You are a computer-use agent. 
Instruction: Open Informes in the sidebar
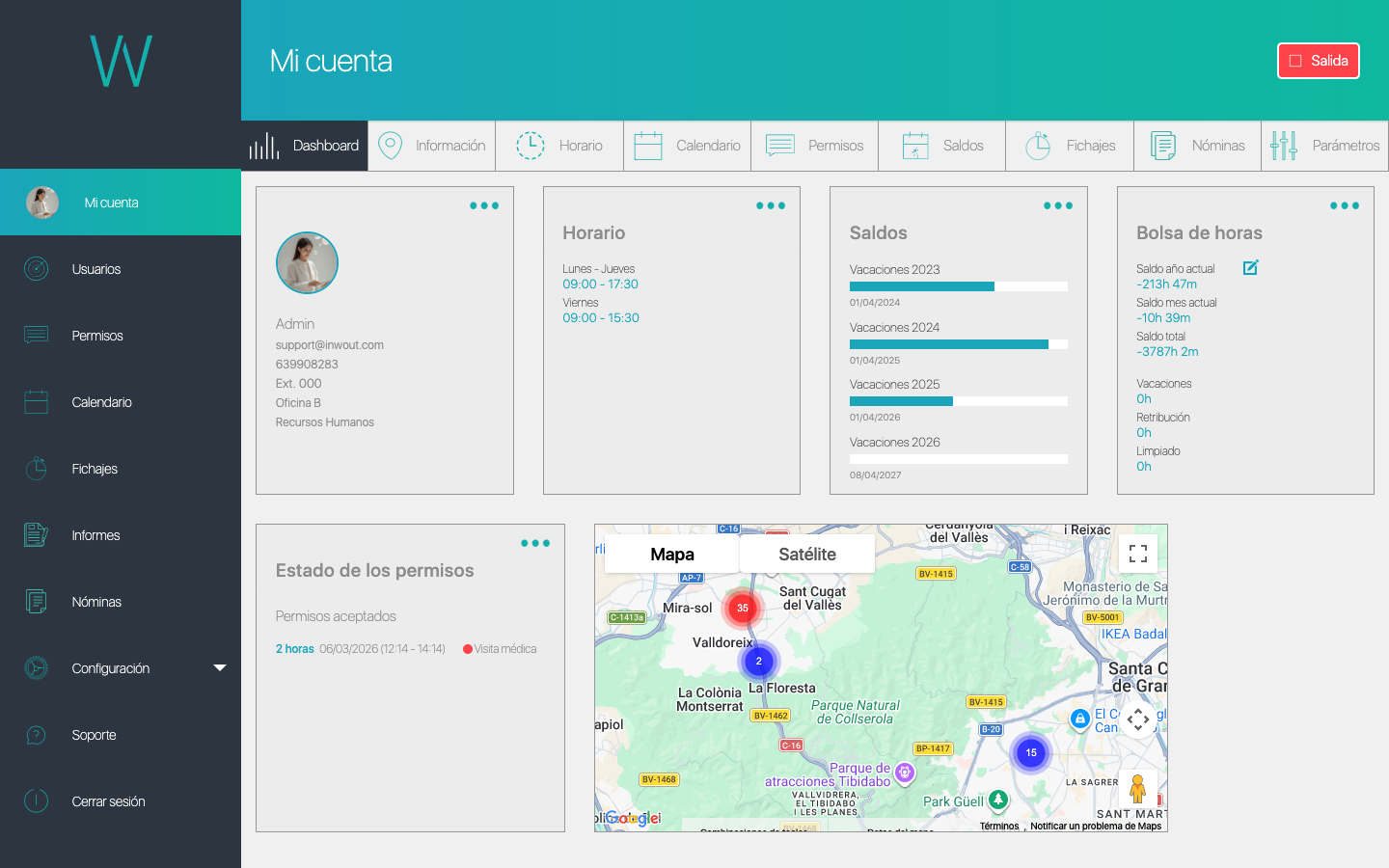point(121,535)
